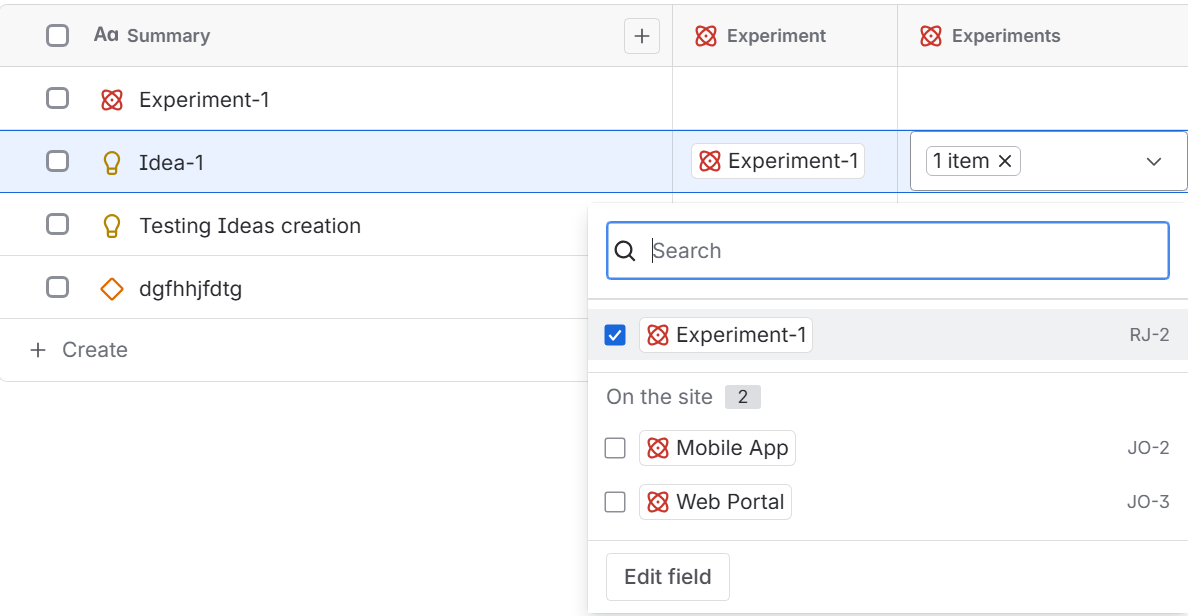Click the Experiments column header label

(1006, 36)
